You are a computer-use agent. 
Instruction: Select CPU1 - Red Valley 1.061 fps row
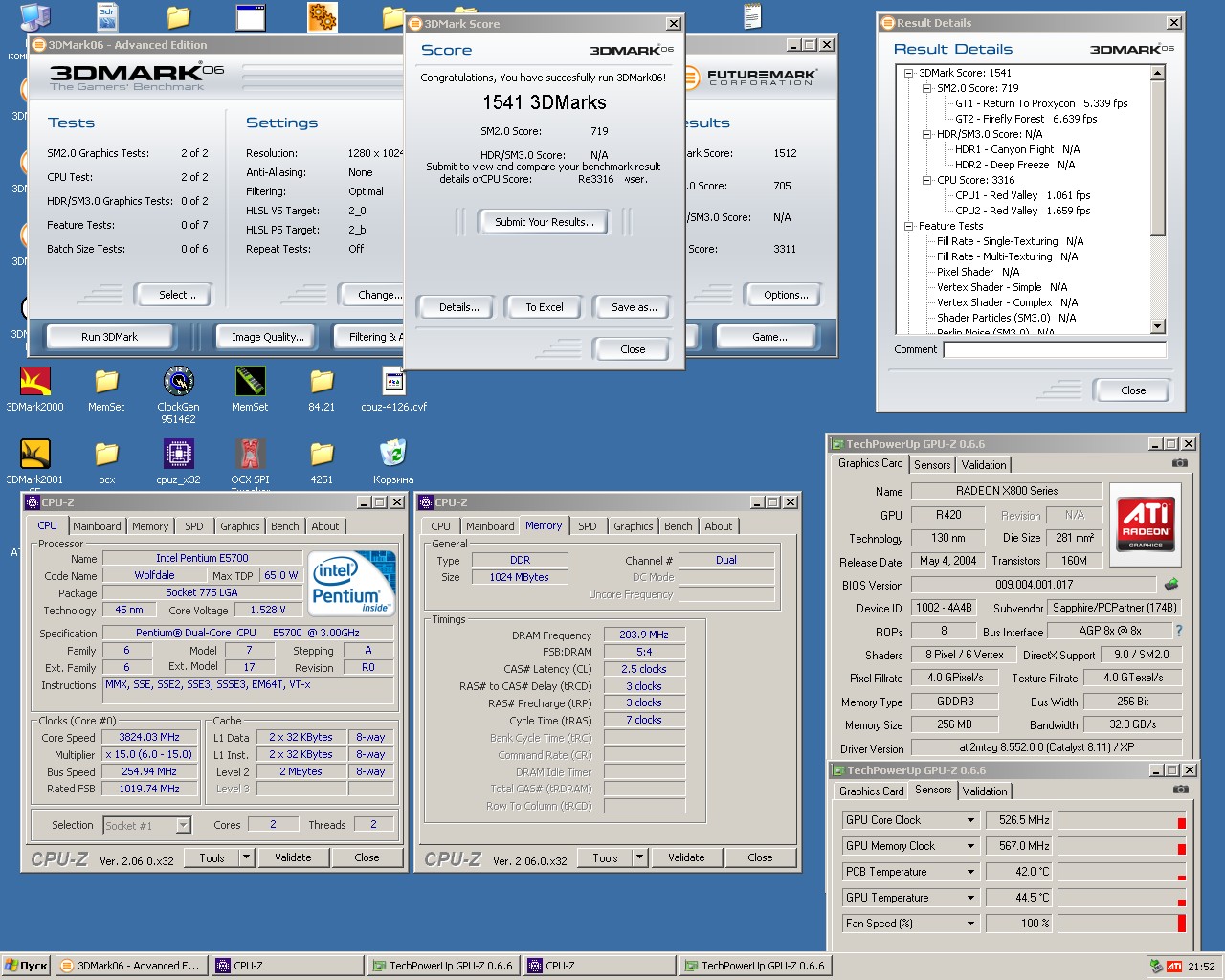pos(1023,195)
